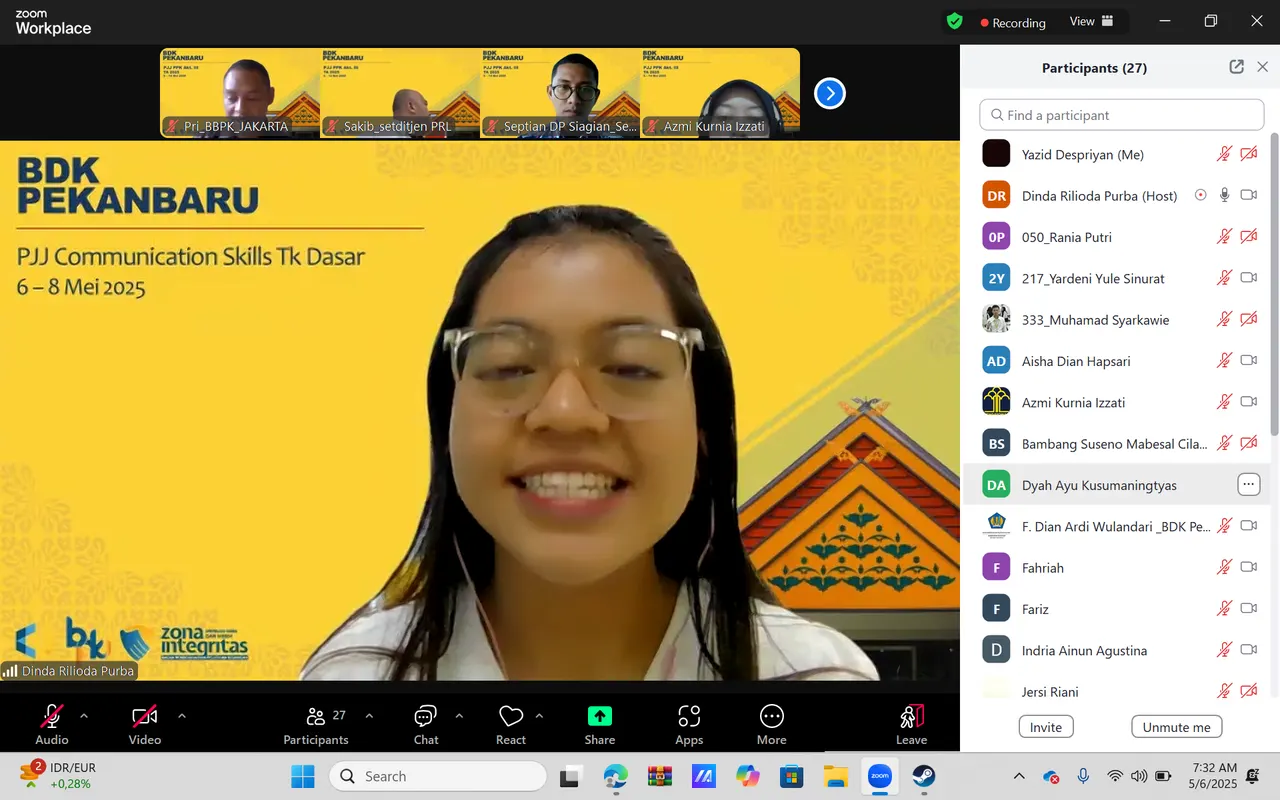Pop out the Participants panel
The width and height of the screenshot is (1280, 800).
(1237, 67)
